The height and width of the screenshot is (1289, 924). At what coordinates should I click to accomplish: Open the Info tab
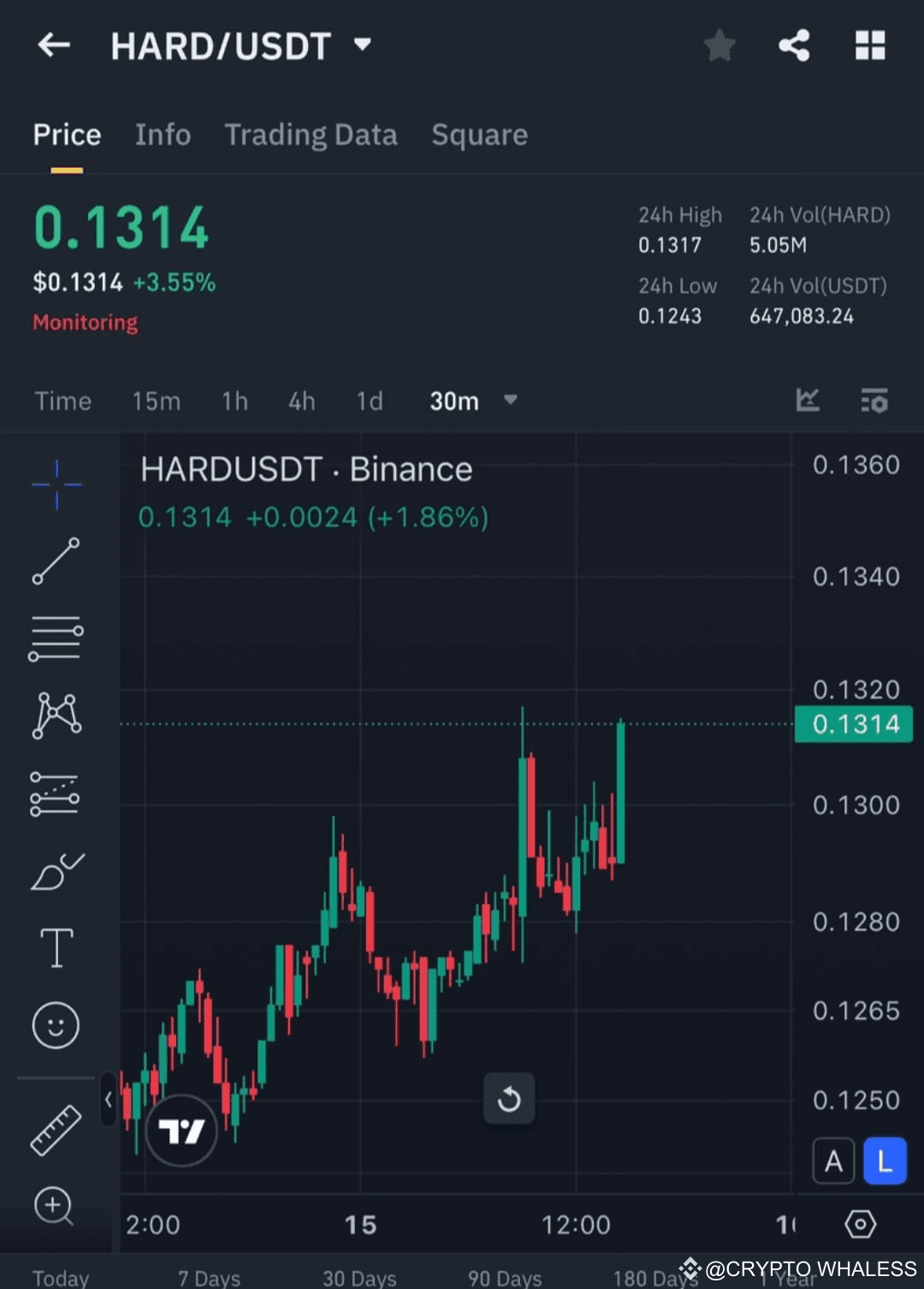tap(162, 134)
